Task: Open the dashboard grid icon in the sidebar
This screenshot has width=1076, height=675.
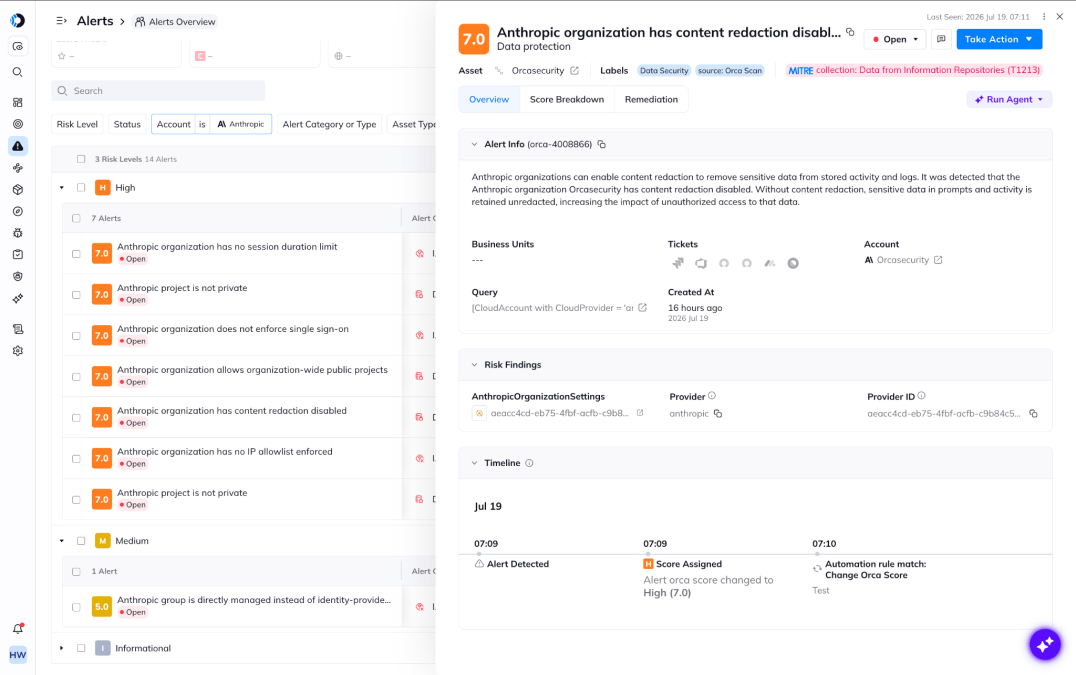Action: click(18, 102)
